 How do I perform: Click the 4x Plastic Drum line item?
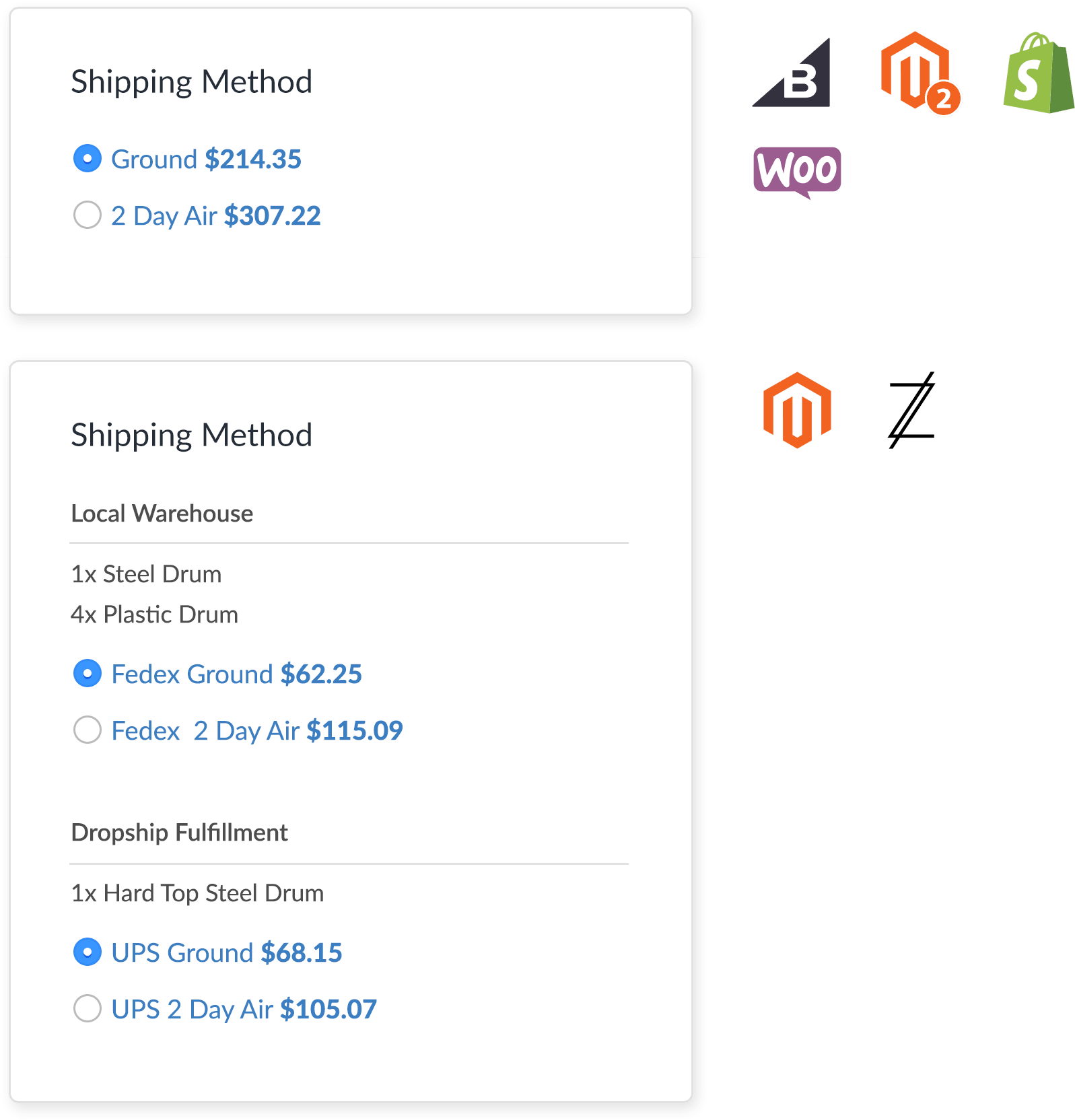pyautogui.click(x=154, y=615)
